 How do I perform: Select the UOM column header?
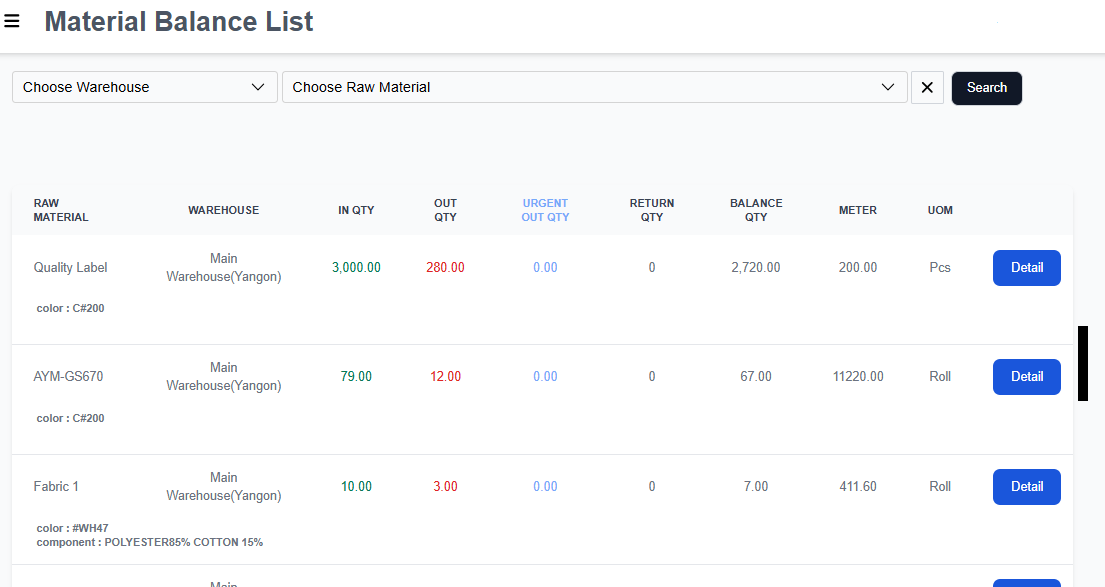(940, 210)
